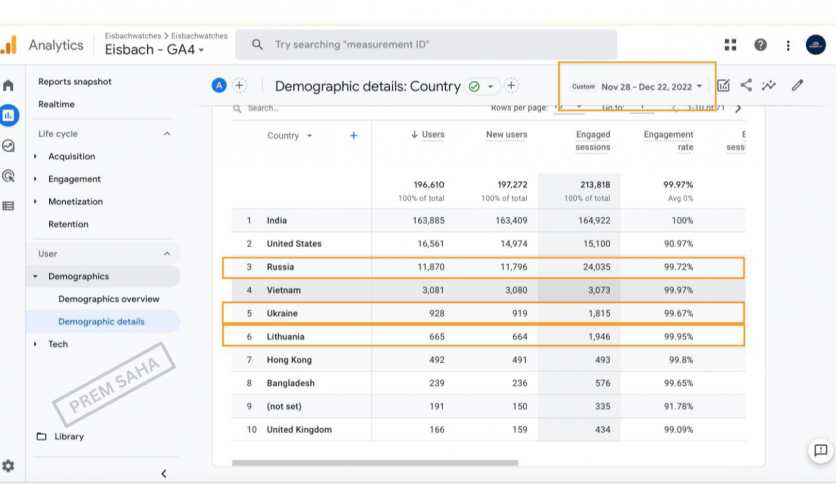This screenshot has width=836, height=484.
Task: Open the Advertising icon in the sidebar
Action: 9,176
